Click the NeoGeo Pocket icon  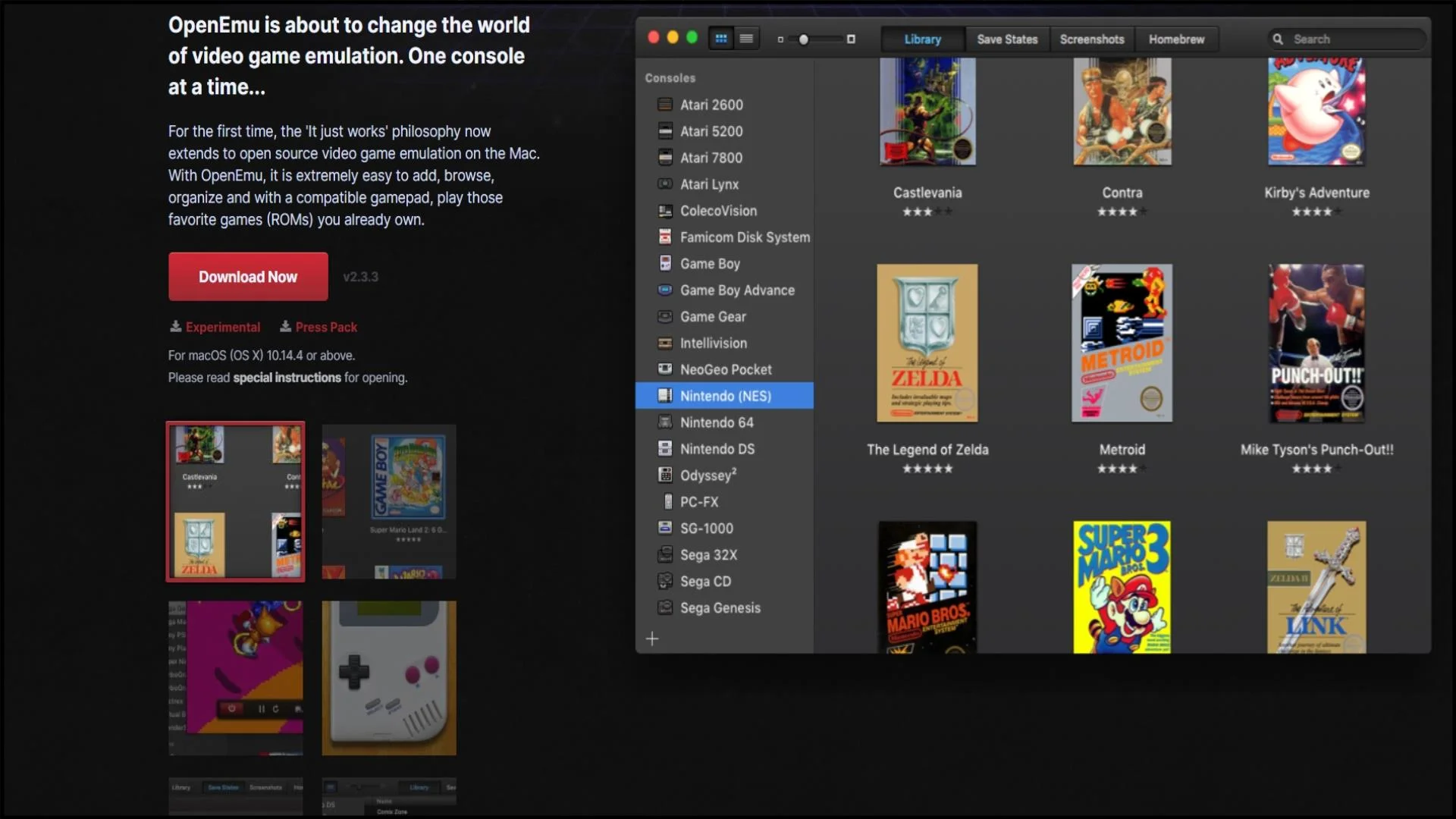coord(665,369)
